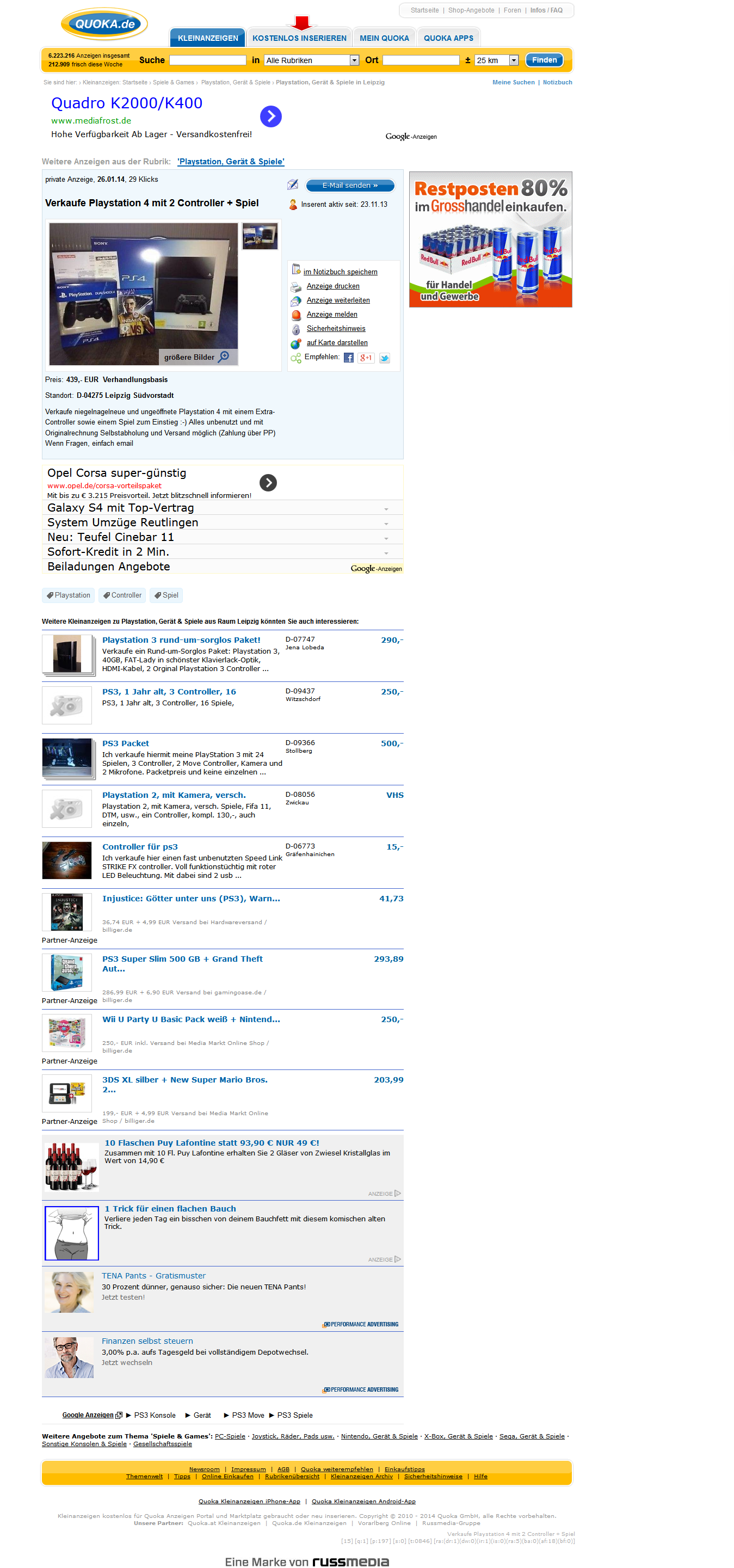The width and height of the screenshot is (734, 1568).
Task: Open the 'Playstation, Gerät & Spiele' rubric link
Action: point(231,161)
